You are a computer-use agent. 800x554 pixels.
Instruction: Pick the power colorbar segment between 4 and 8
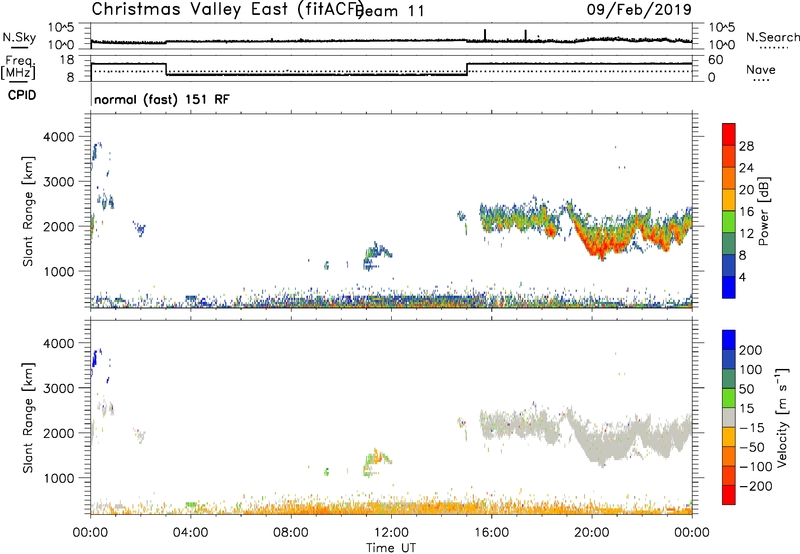pyautogui.click(x=729, y=265)
